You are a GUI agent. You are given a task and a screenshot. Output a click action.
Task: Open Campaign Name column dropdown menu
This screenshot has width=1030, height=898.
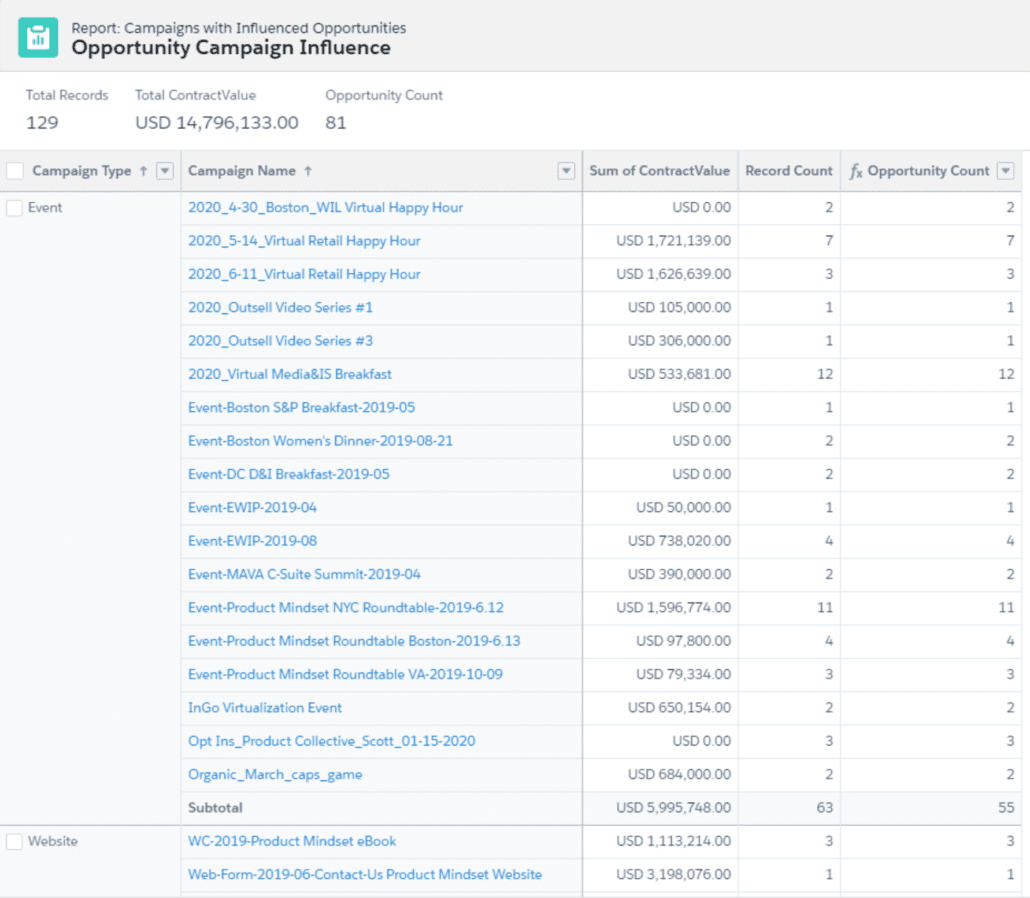566,171
